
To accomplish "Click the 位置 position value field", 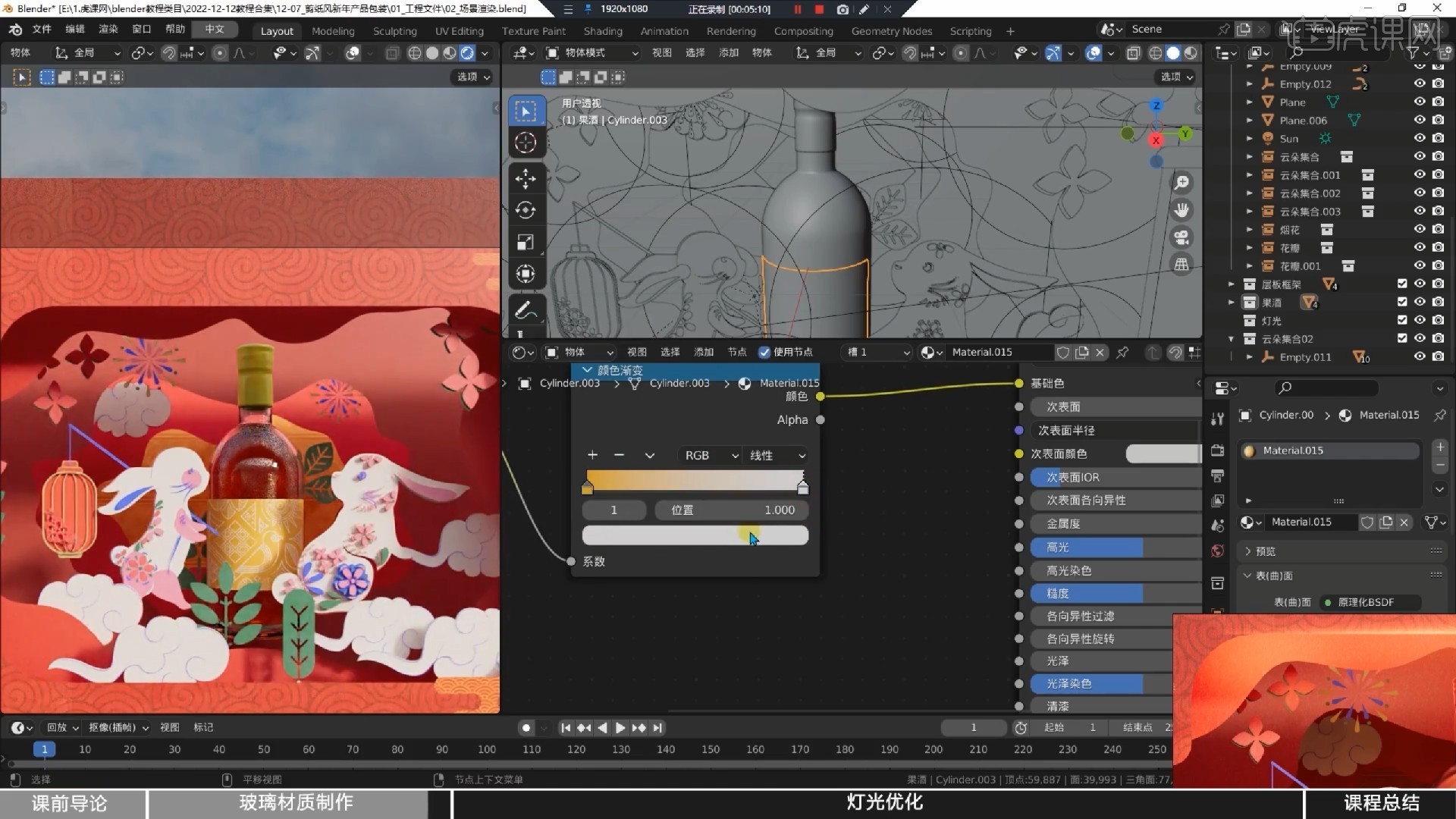I will point(732,510).
